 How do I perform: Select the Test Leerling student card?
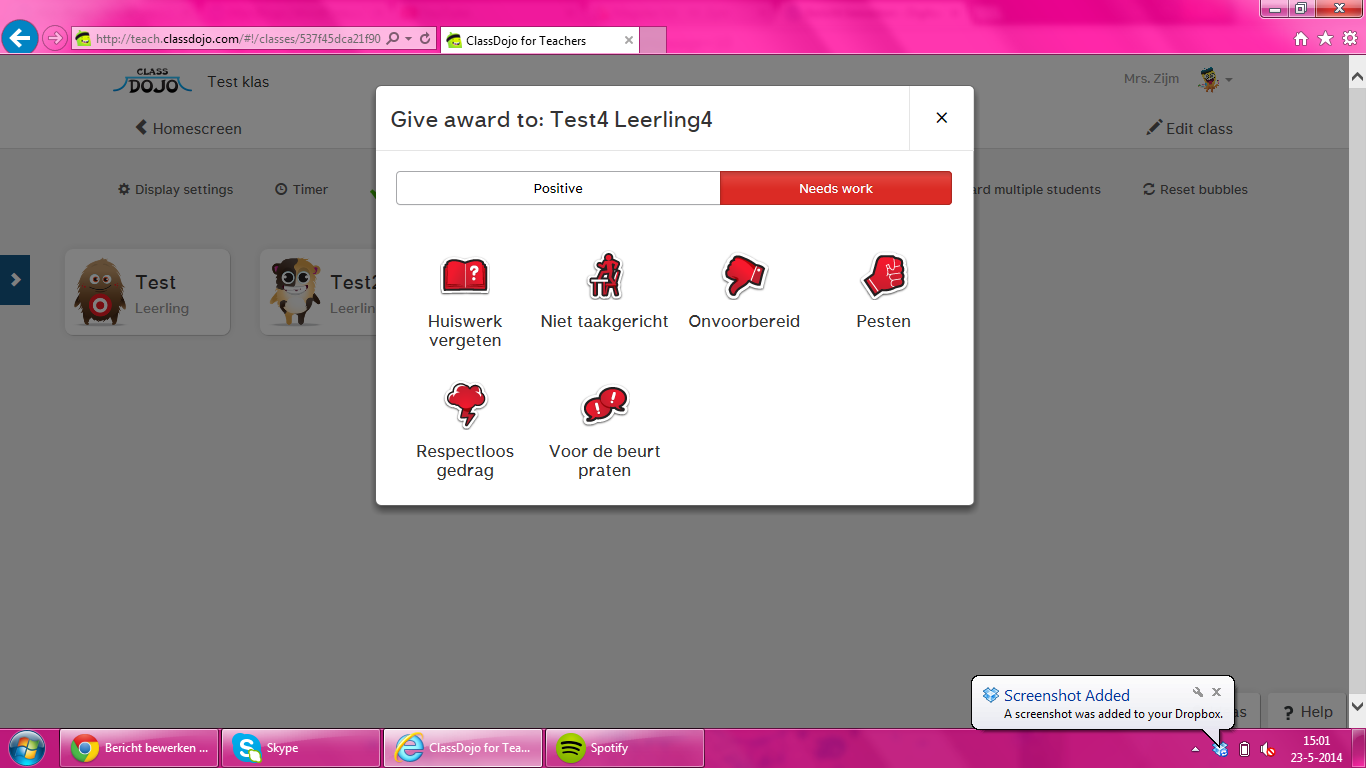148,292
